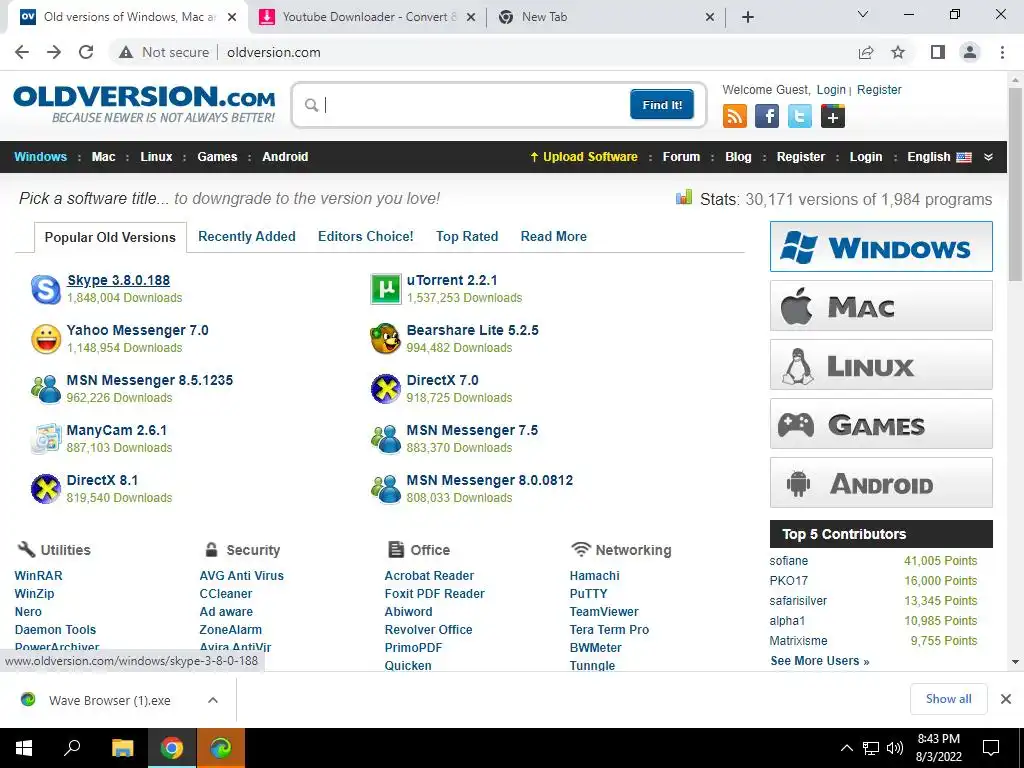
Task: Click the MSN Messenger 7.5 icon
Action: click(x=386, y=439)
